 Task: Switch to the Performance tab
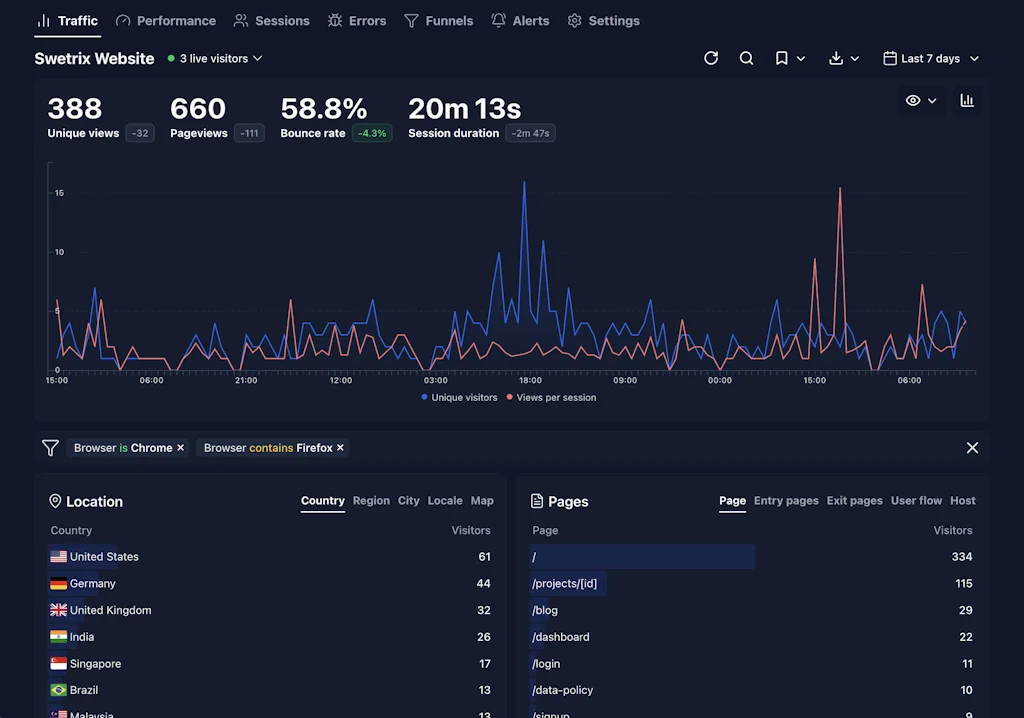(165, 20)
